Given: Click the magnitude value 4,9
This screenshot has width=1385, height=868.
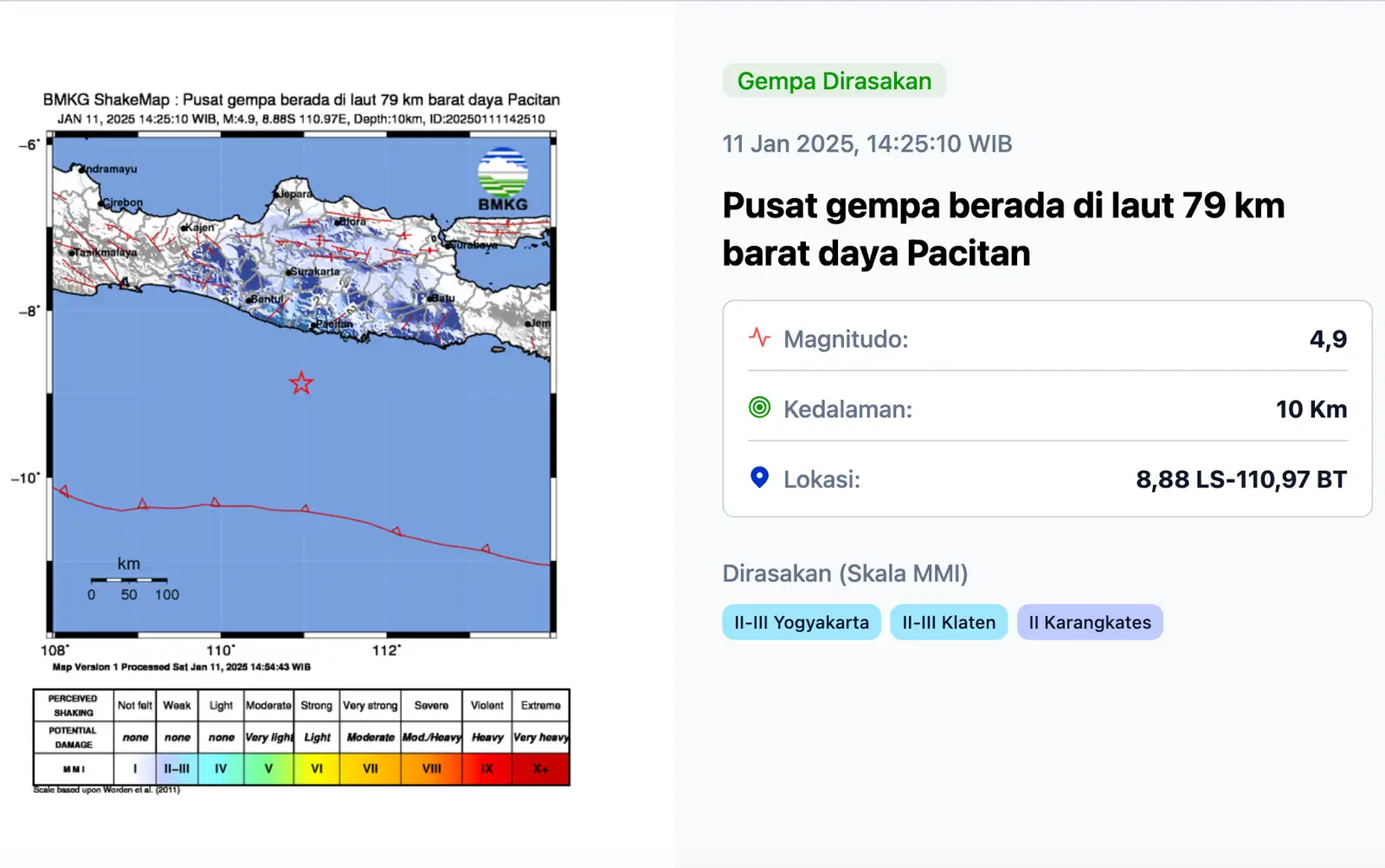Looking at the screenshot, I should point(1328,338).
